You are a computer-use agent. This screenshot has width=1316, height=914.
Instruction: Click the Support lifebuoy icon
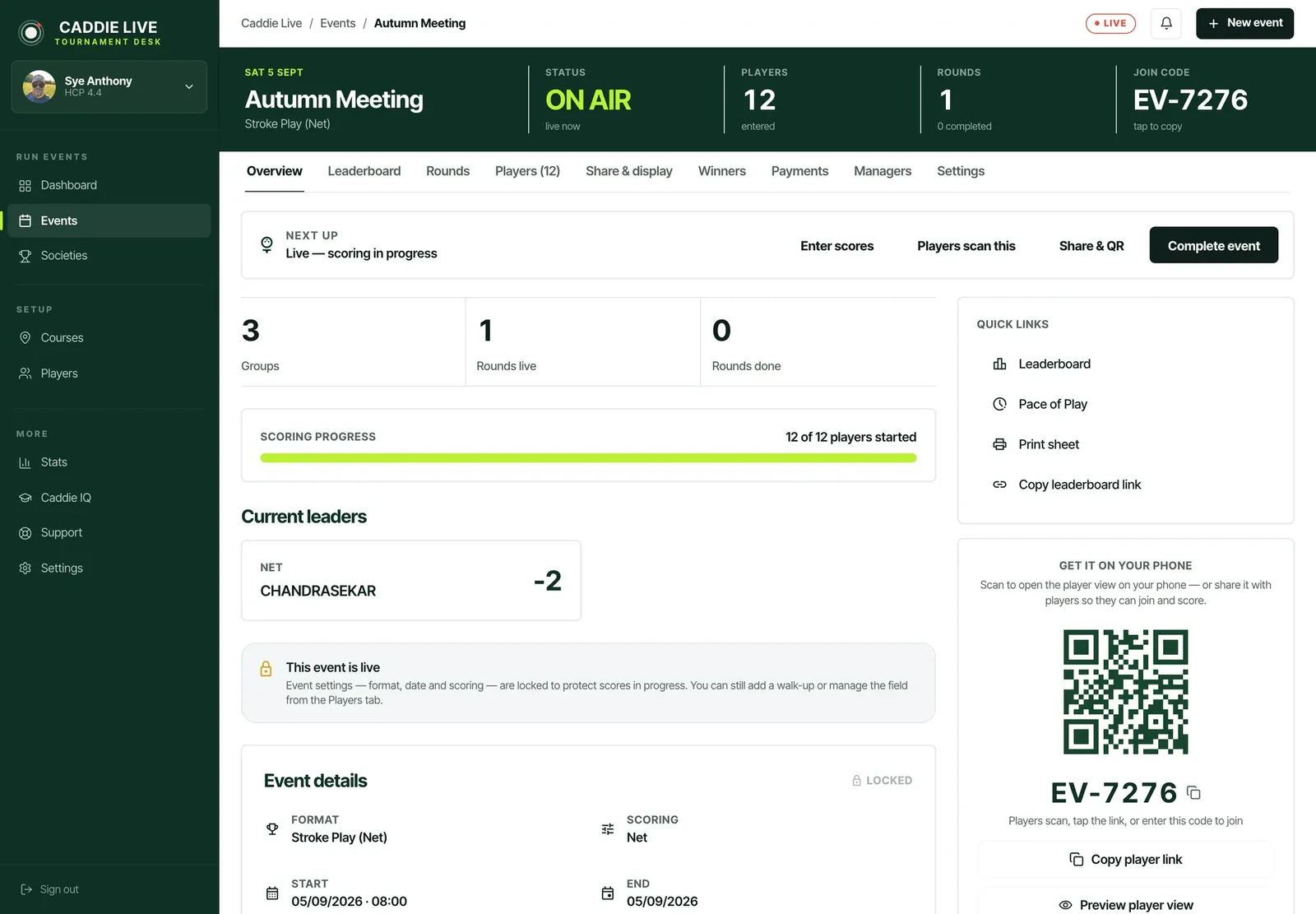(x=25, y=533)
